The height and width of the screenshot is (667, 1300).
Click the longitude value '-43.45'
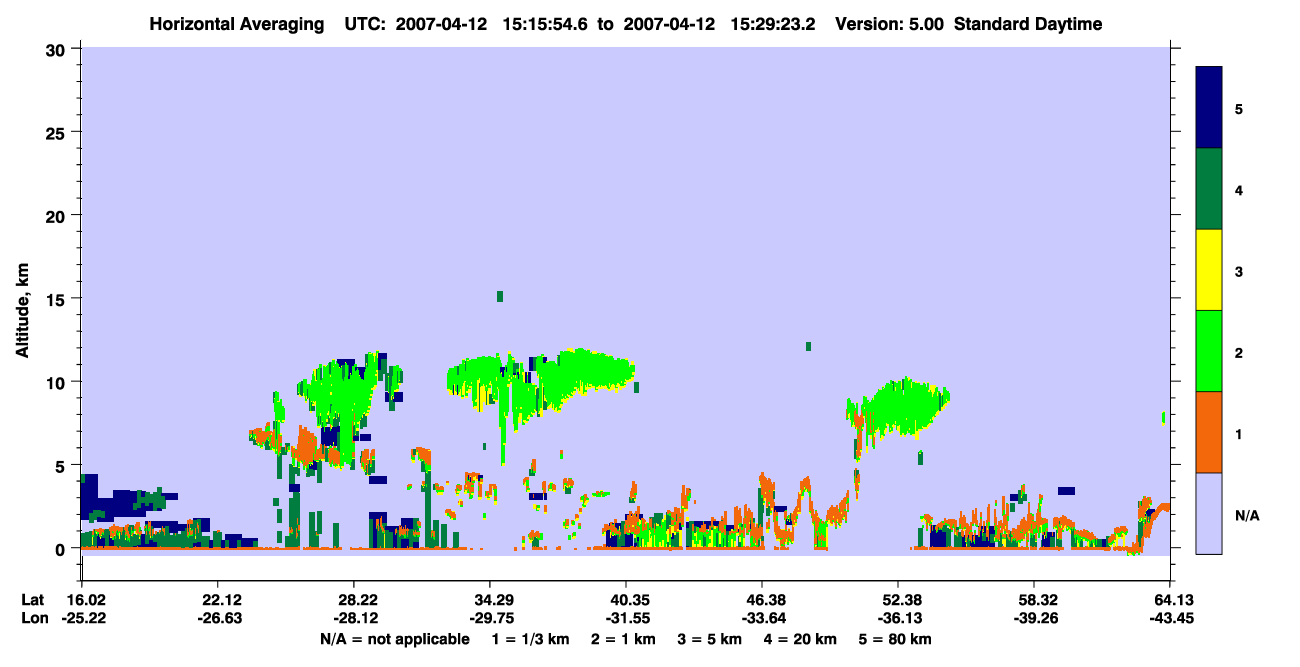(1170, 619)
